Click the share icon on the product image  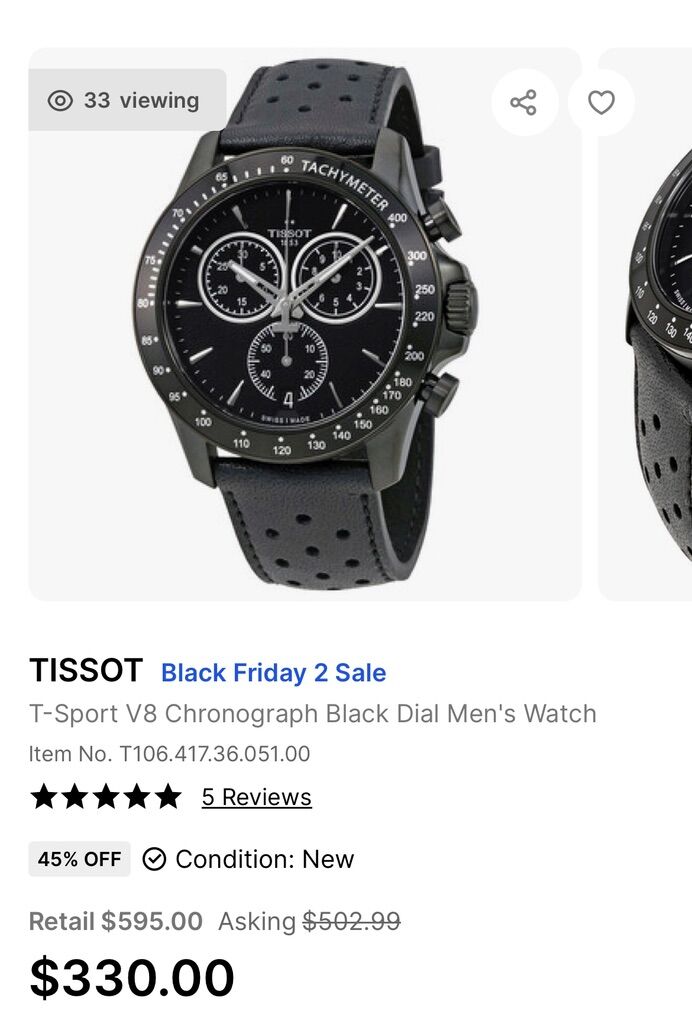(x=524, y=100)
